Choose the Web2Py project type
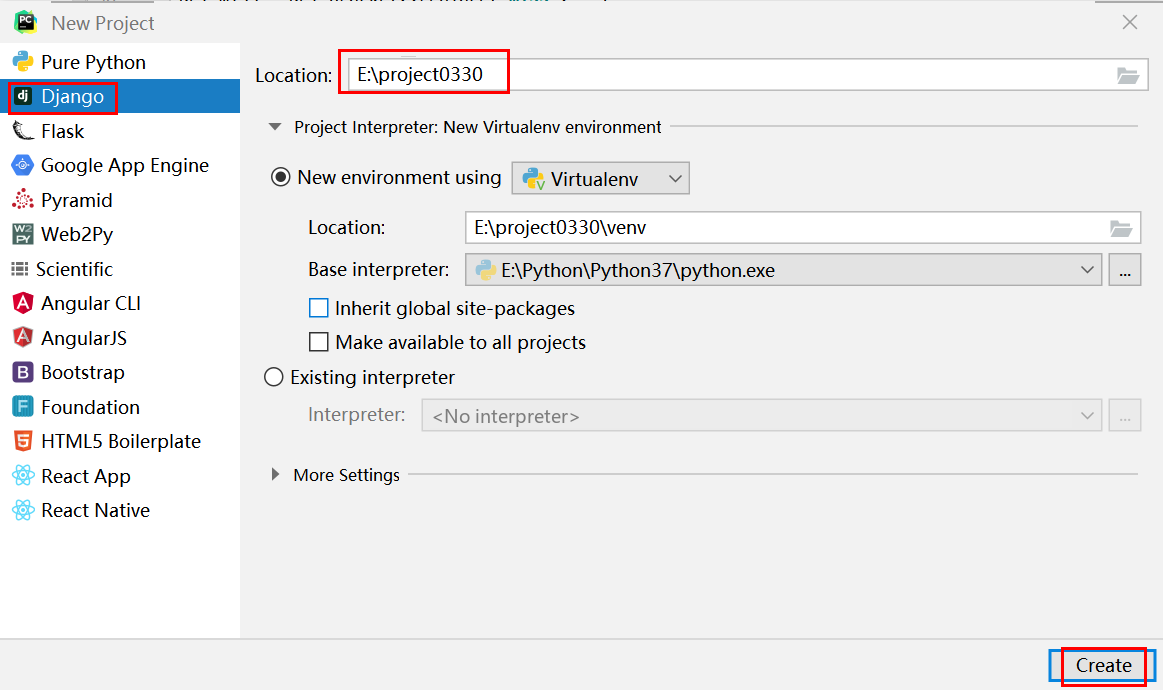The height and width of the screenshot is (690, 1163). [119, 234]
